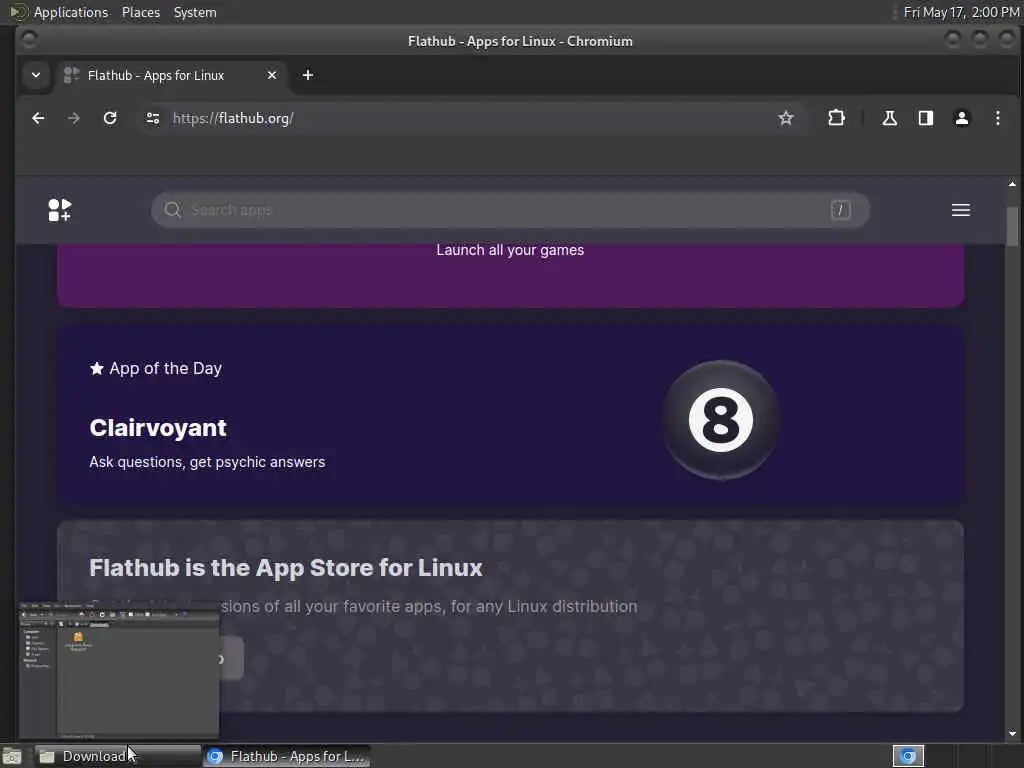The width and height of the screenshot is (1024, 768).
Task: Click Flathub is the App Store heading
Action: [x=285, y=568]
